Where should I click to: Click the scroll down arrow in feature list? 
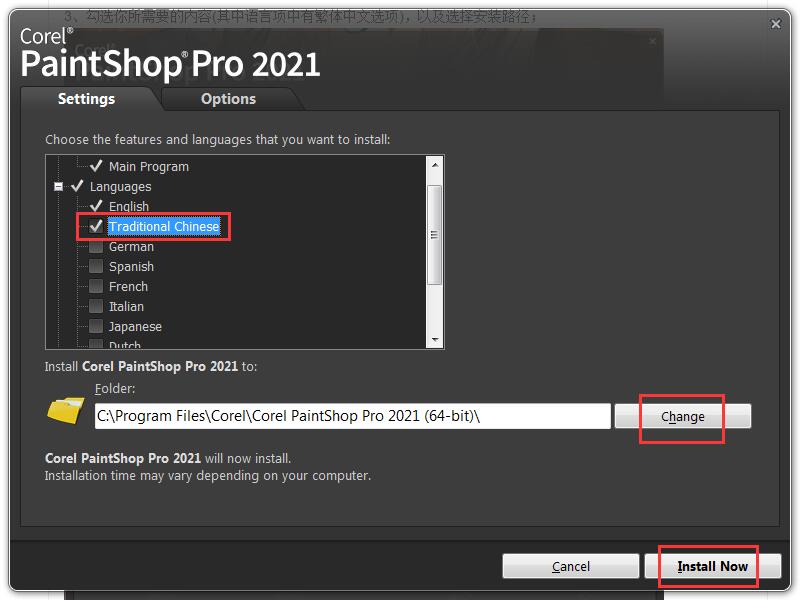tap(435, 339)
